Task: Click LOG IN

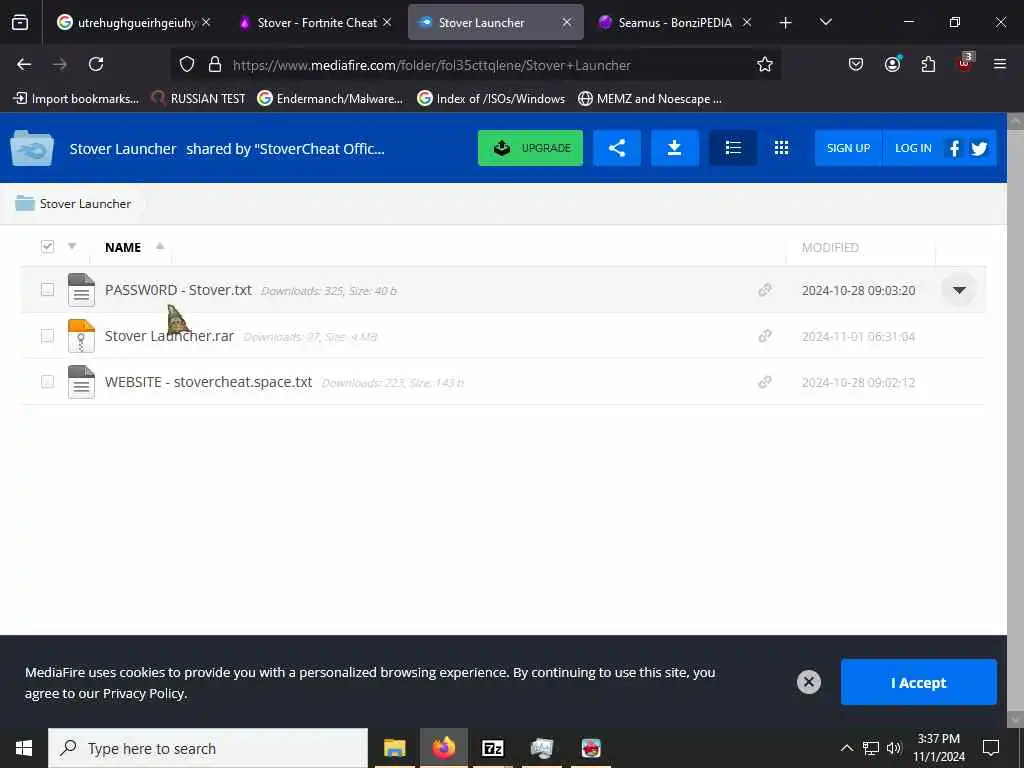Action: coord(913,148)
